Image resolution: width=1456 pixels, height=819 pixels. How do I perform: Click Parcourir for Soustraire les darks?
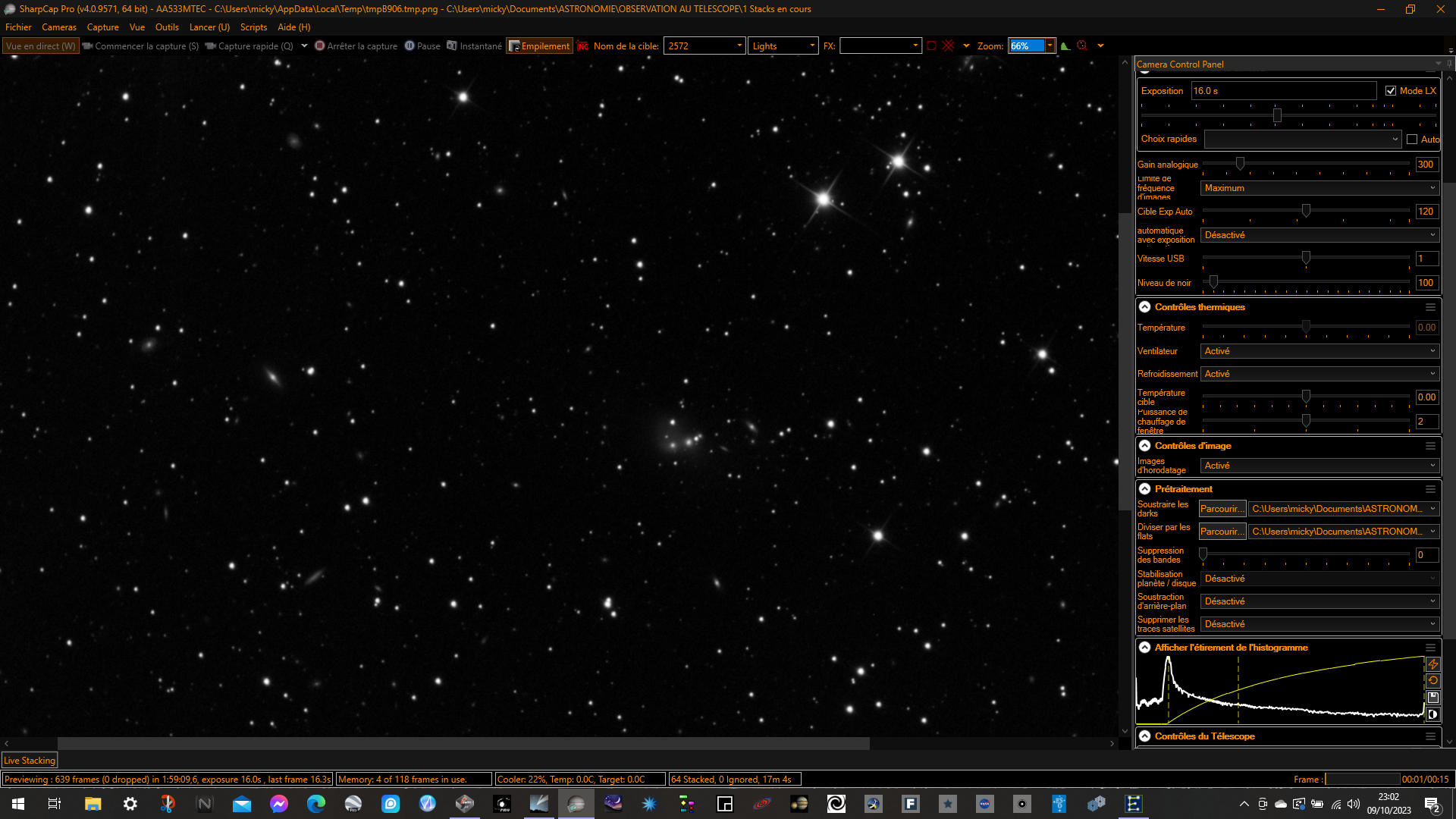click(1222, 509)
